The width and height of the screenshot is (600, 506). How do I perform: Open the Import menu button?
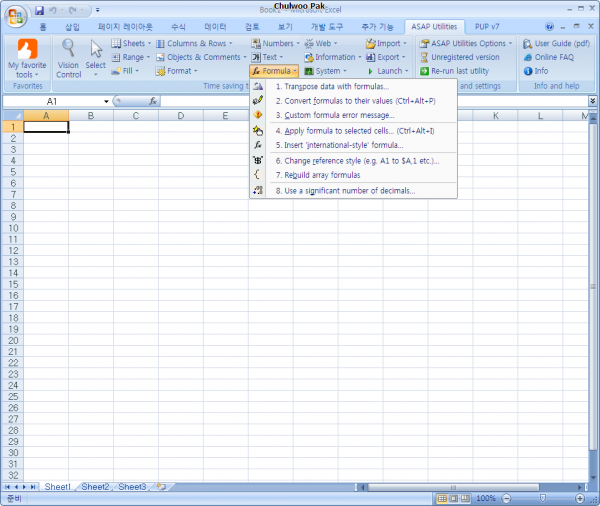pyautogui.click(x=386, y=43)
